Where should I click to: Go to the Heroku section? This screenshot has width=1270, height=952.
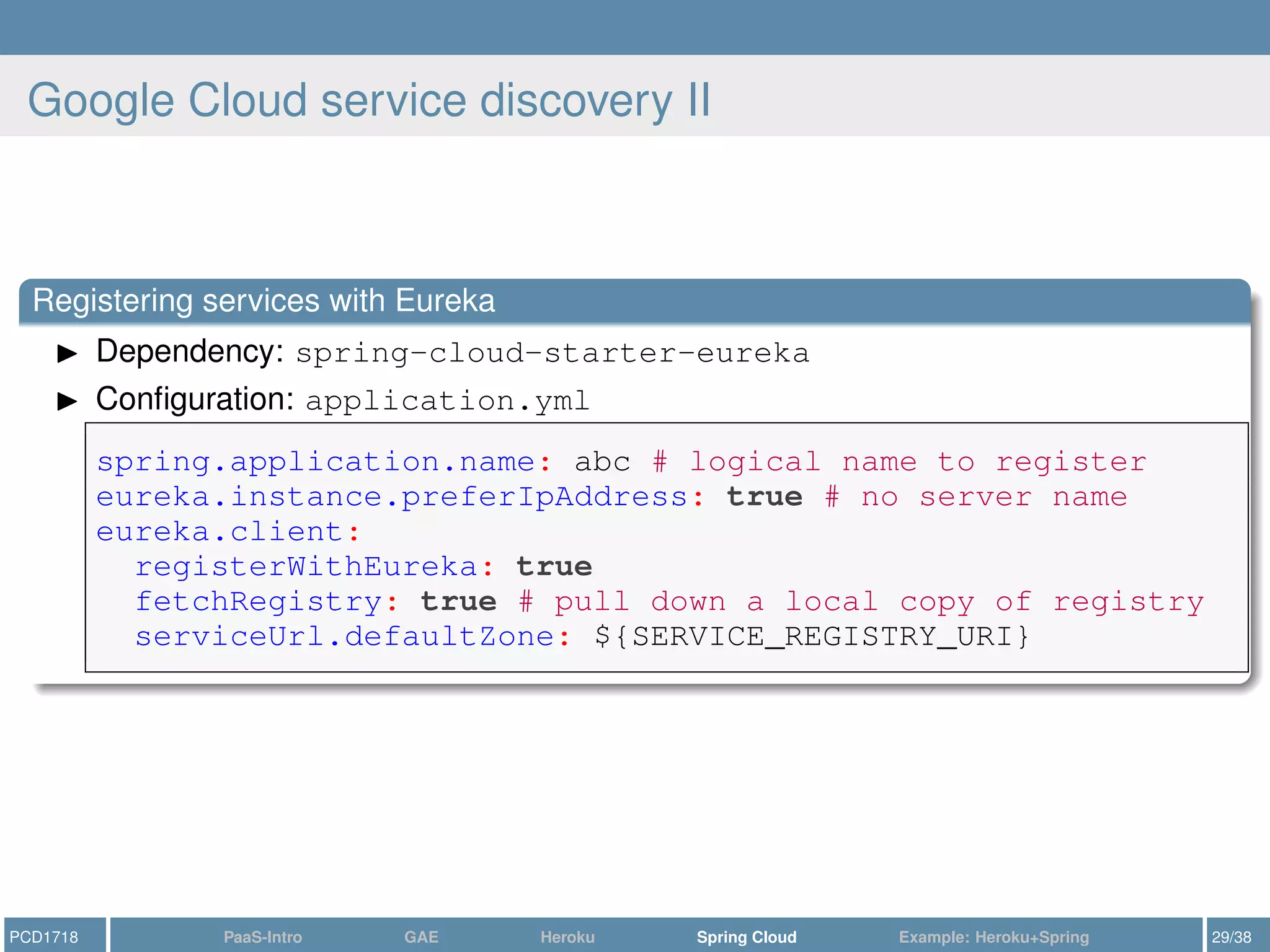click(567, 937)
